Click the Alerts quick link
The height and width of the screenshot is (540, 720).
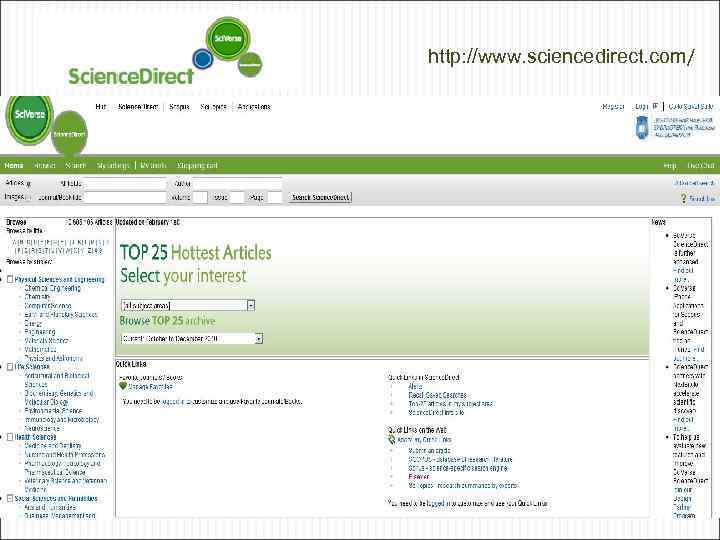pyautogui.click(x=415, y=386)
